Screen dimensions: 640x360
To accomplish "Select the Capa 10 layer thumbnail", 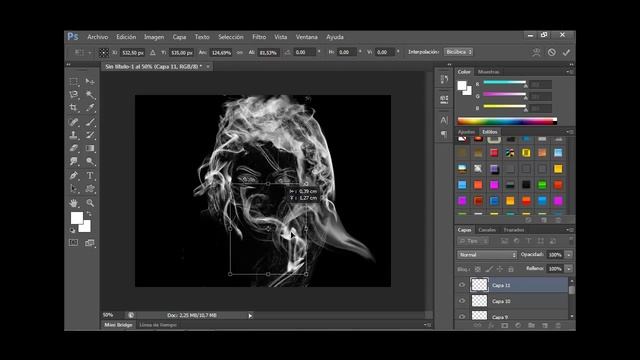I will pyautogui.click(x=479, y=301).
